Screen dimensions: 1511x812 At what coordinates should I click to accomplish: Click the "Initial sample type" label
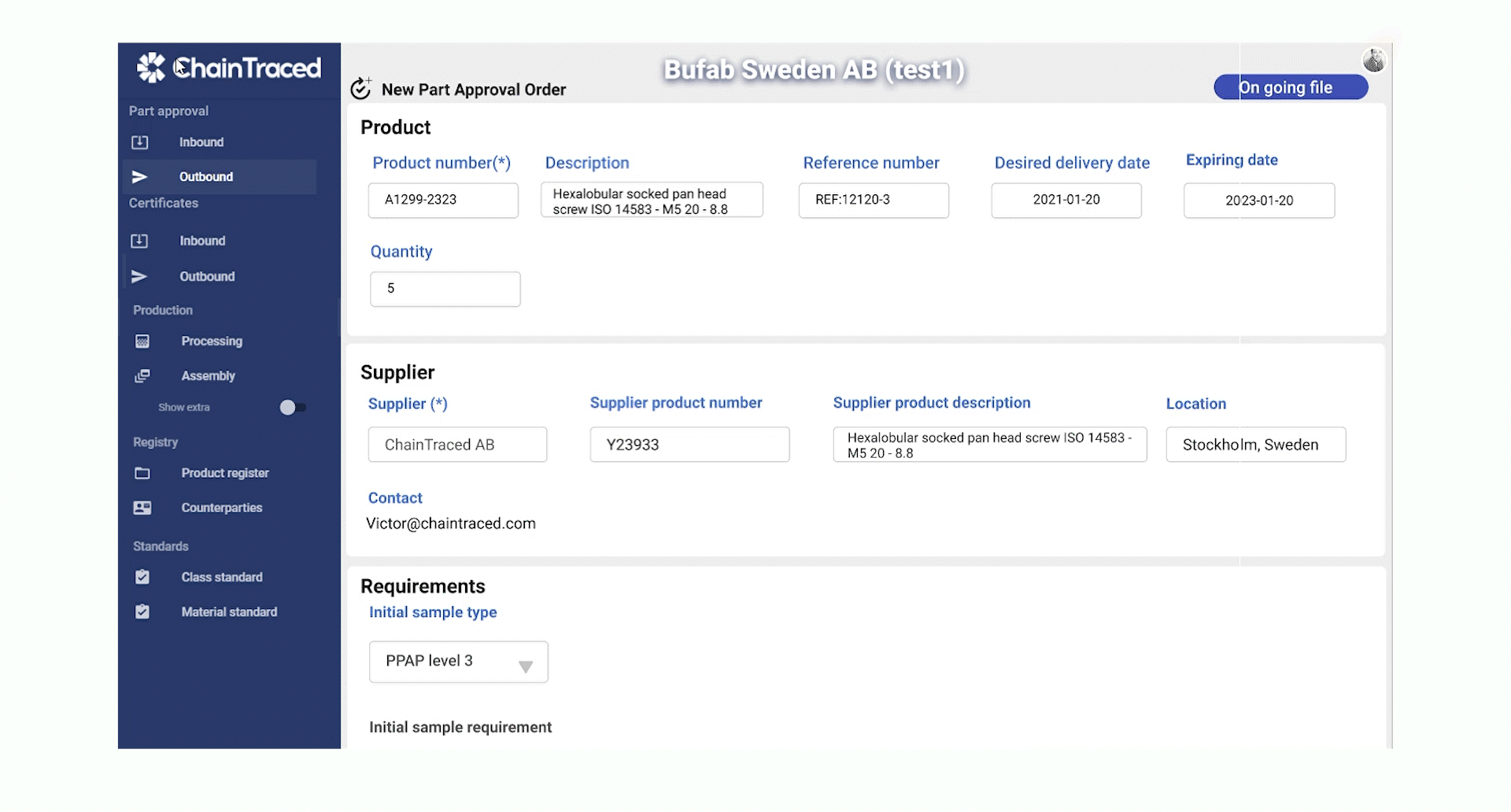433,612
